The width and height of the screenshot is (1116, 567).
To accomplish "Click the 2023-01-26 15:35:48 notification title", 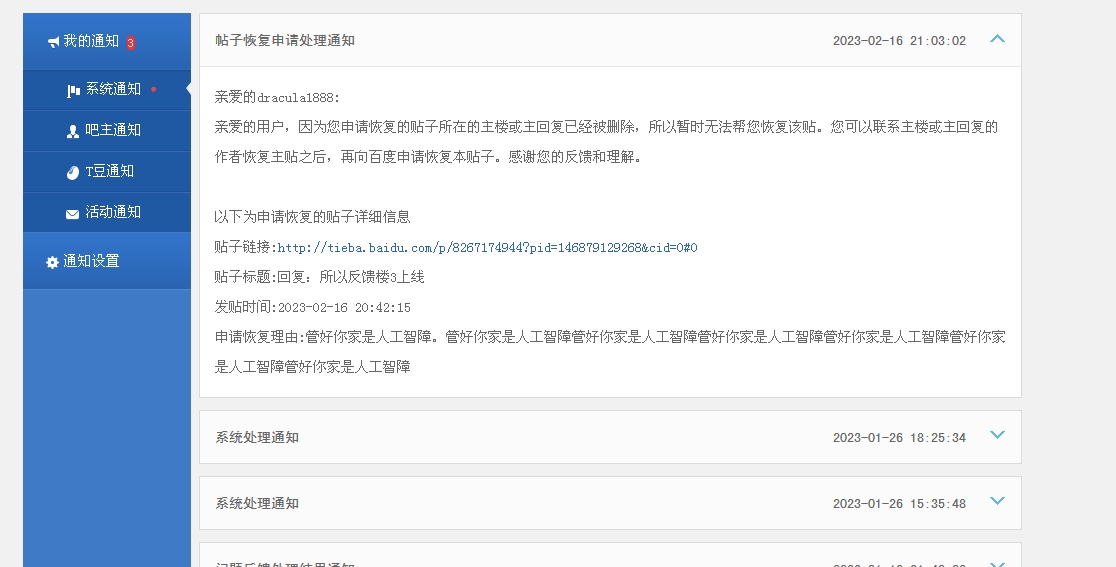I will pyautogui.click(x=257, y=504).
